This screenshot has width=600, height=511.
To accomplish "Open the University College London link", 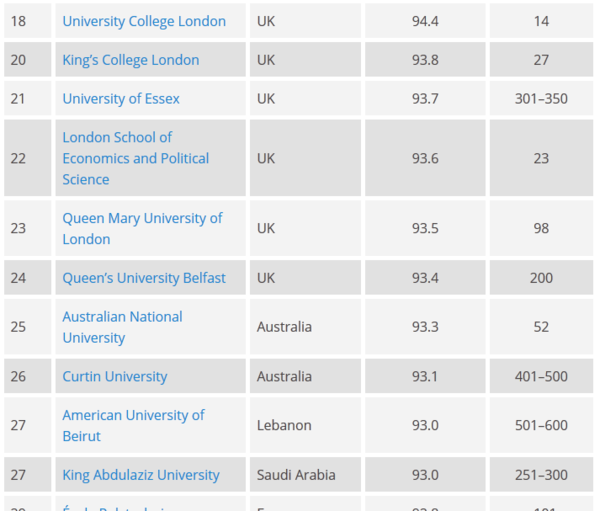I will click(144, 21).
